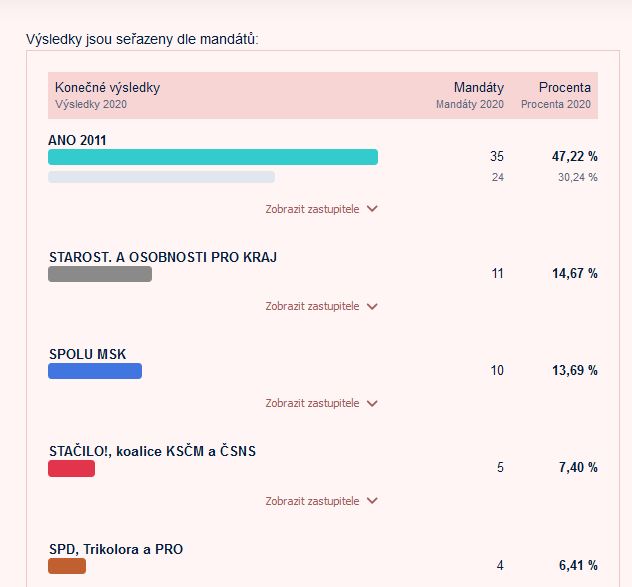Expand SPOLU MSK representatives chevron
This screenshot has width=632, height=587.
[373, 404]
